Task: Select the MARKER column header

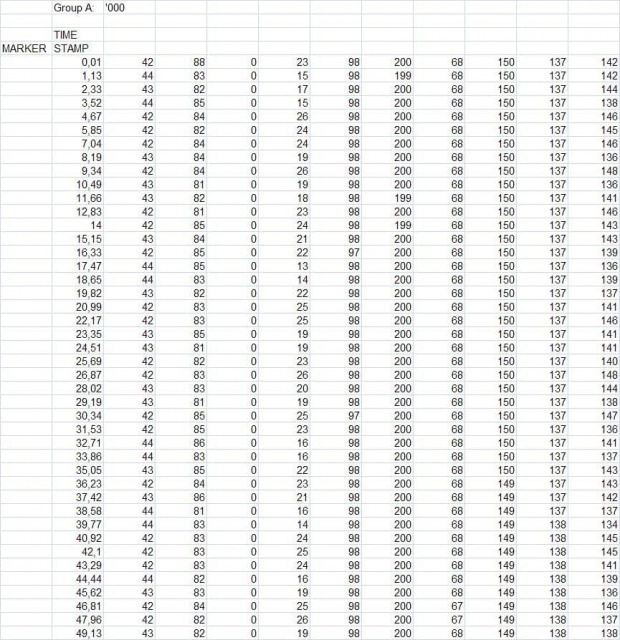Action: click(26, 48)
